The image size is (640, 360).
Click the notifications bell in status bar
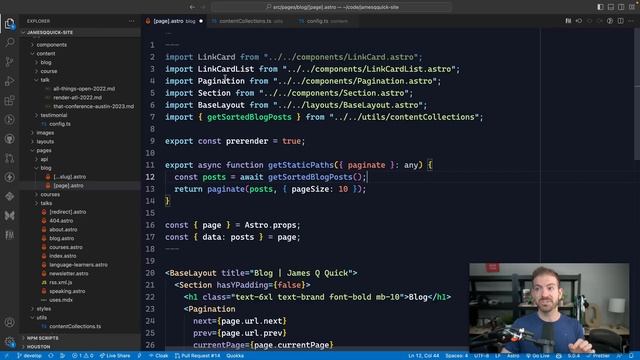tap(631, 356)
